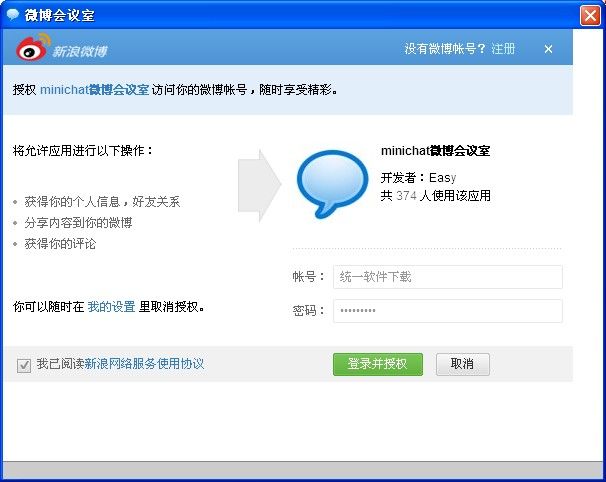
Task: Click the green 登录并授权 button
Action: pos(378,364)
